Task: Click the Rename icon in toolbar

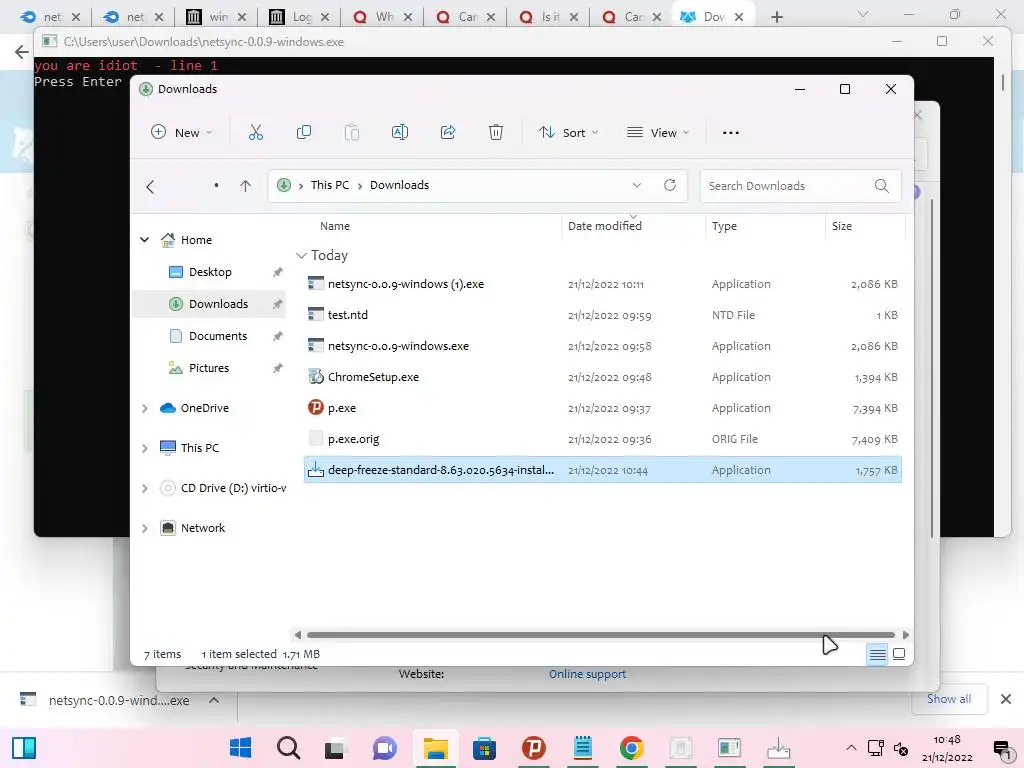Action: point(400,133)
